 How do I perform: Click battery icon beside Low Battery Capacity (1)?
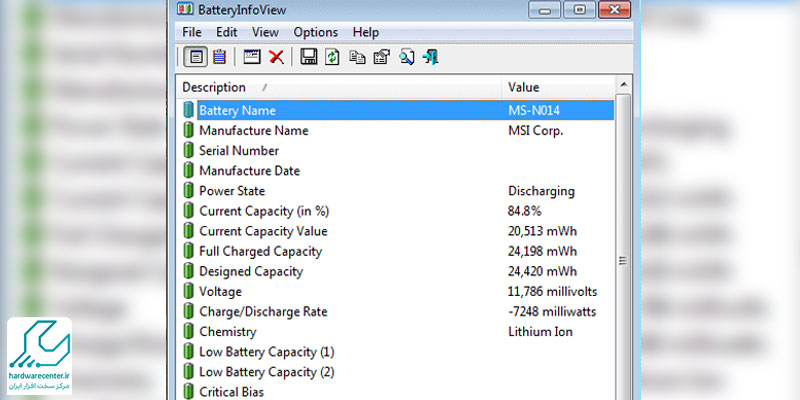point(189,352)
